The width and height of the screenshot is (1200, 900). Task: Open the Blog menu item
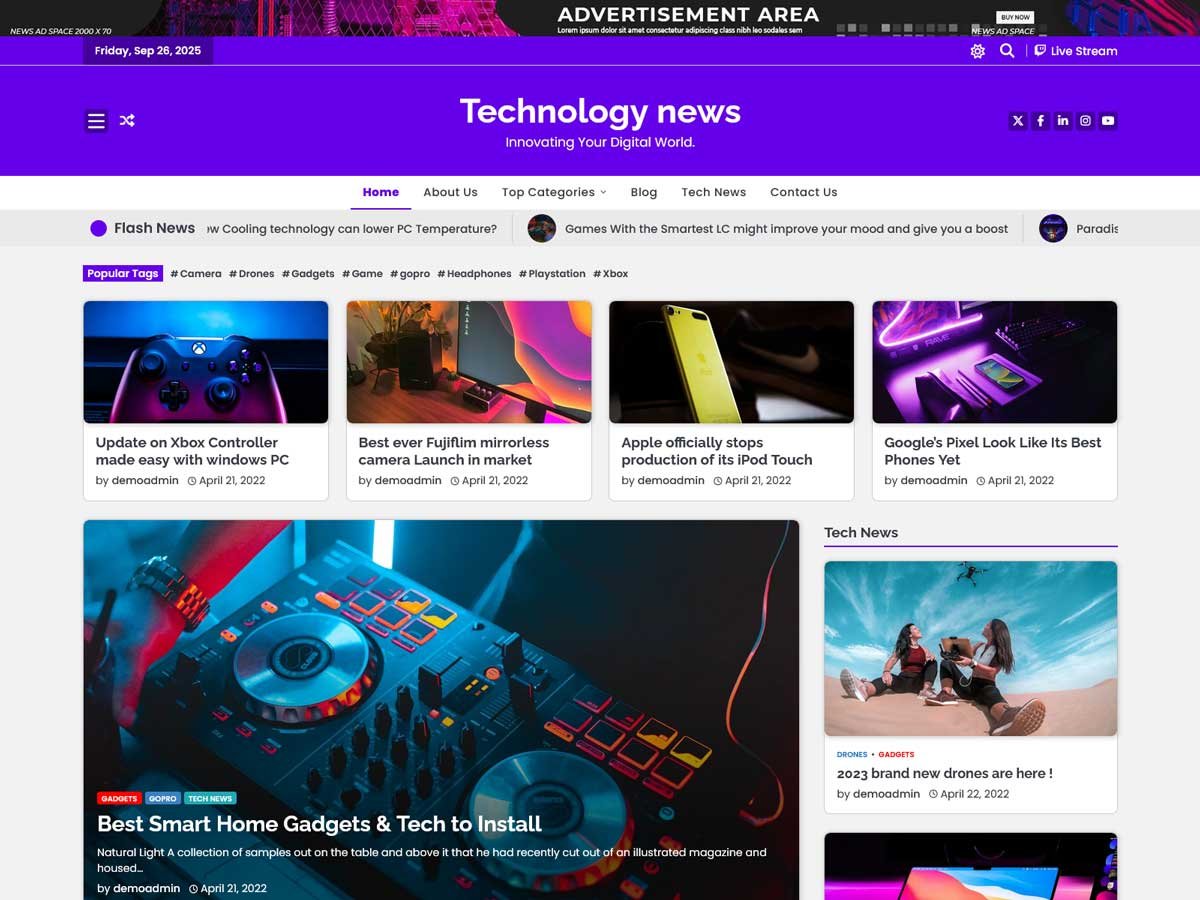(x=644, y=192)
